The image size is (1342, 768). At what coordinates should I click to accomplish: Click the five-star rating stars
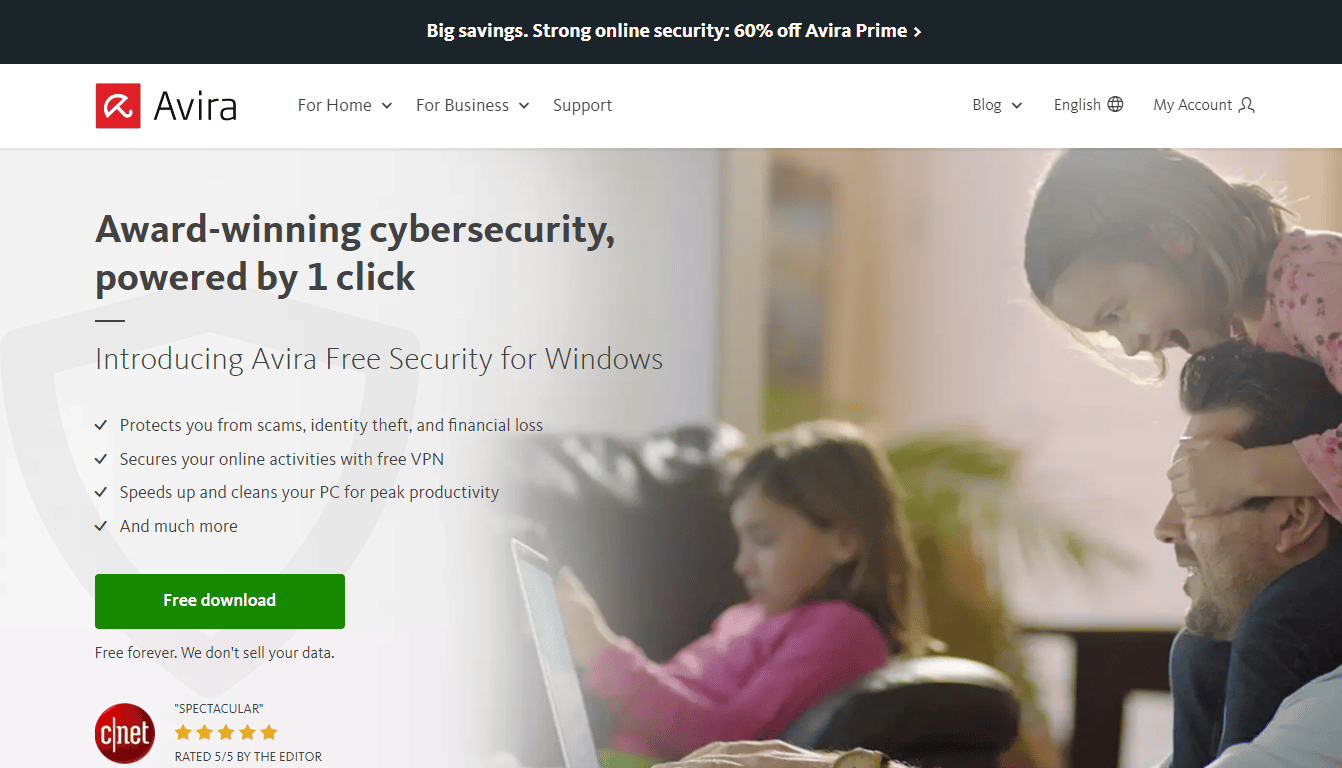[x=226, y=732]
